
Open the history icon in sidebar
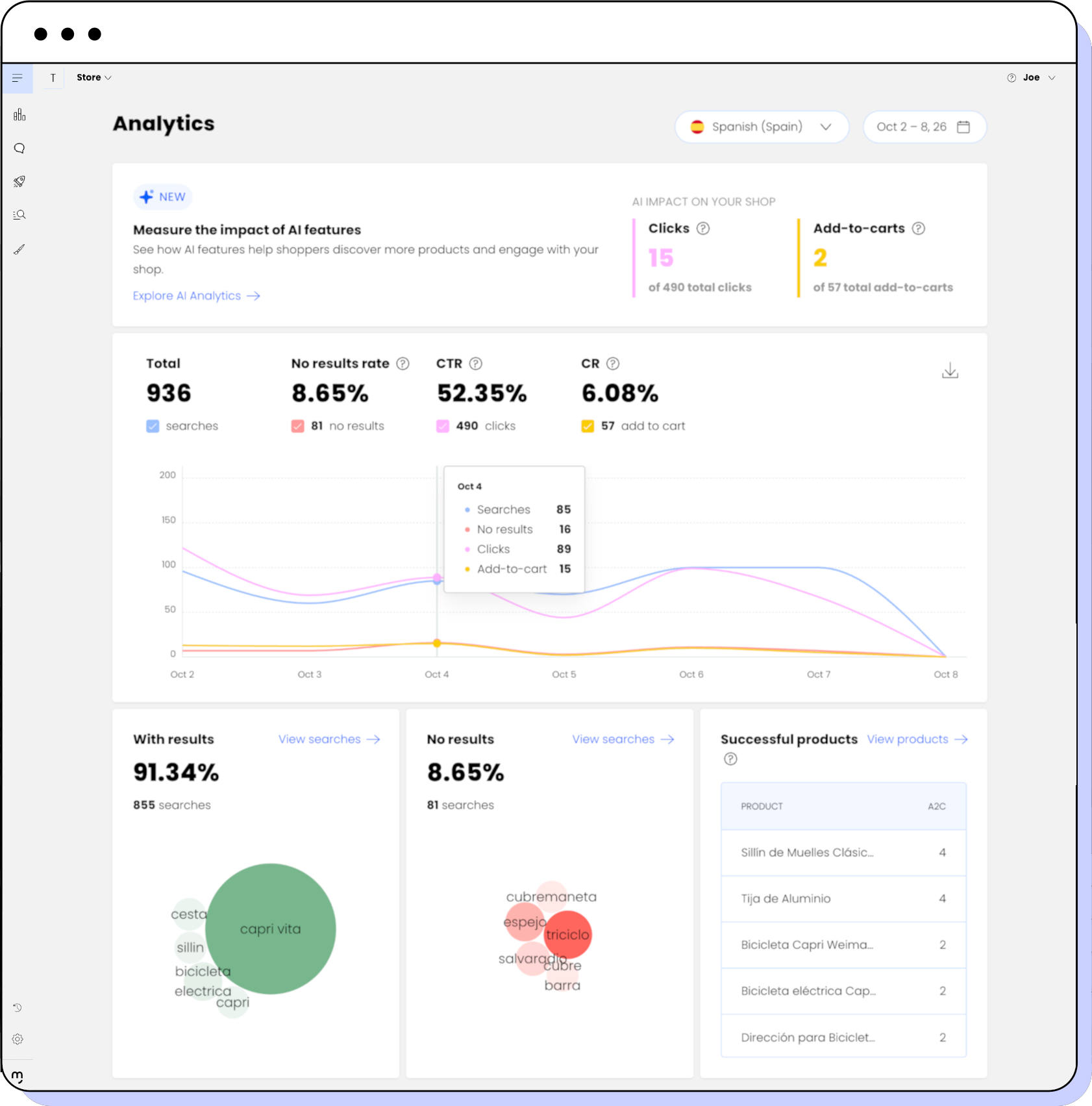click(x=18, y=1008)
